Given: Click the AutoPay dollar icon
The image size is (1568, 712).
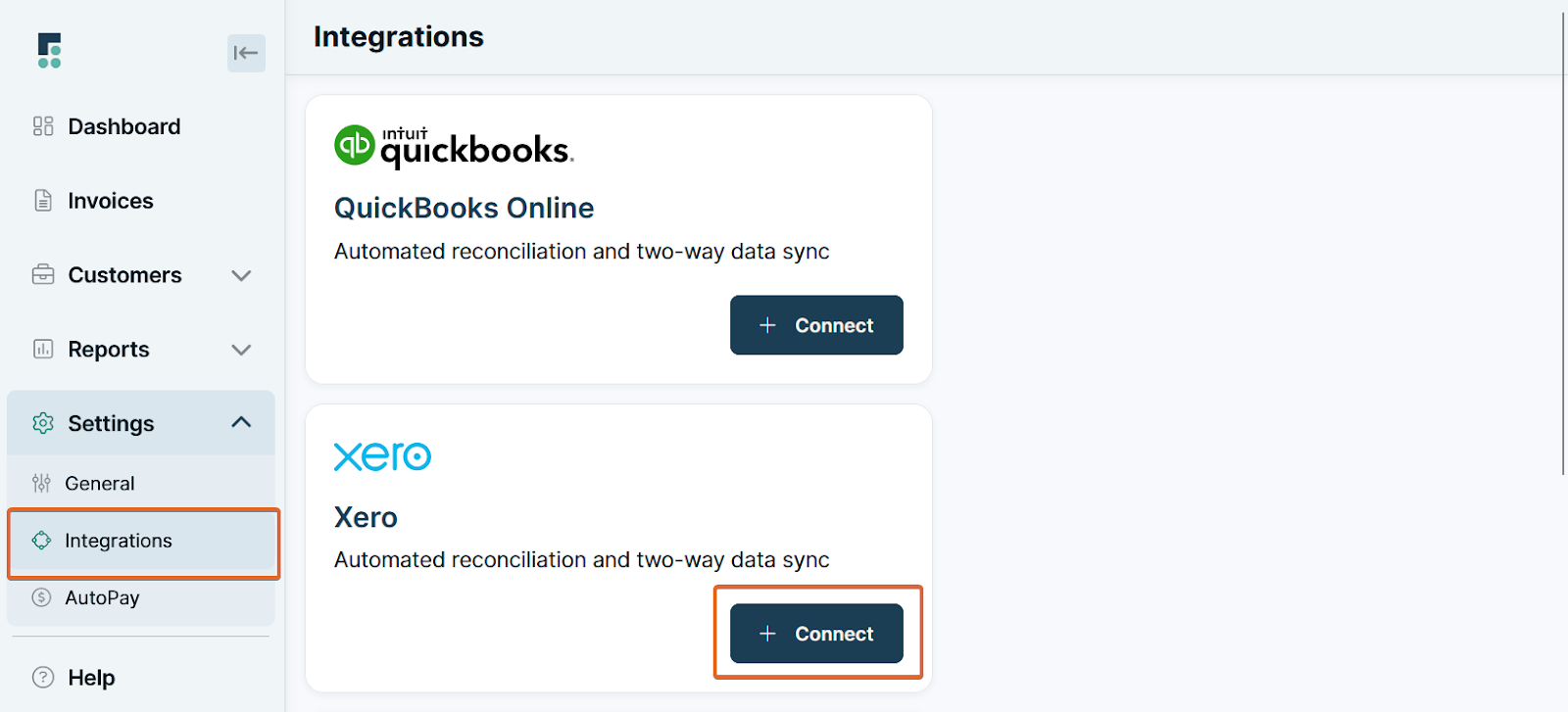Looking at the screenshot, I should pos(40,597).
